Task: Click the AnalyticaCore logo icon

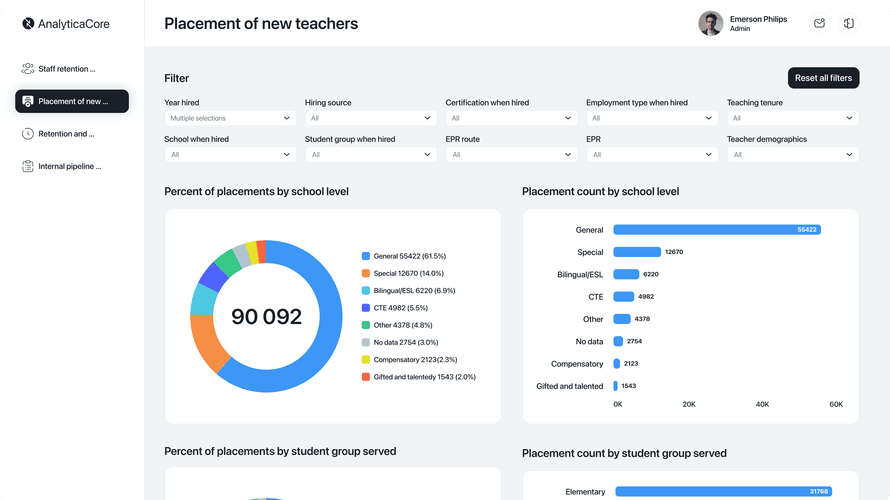Action: (x=28, y=23)
